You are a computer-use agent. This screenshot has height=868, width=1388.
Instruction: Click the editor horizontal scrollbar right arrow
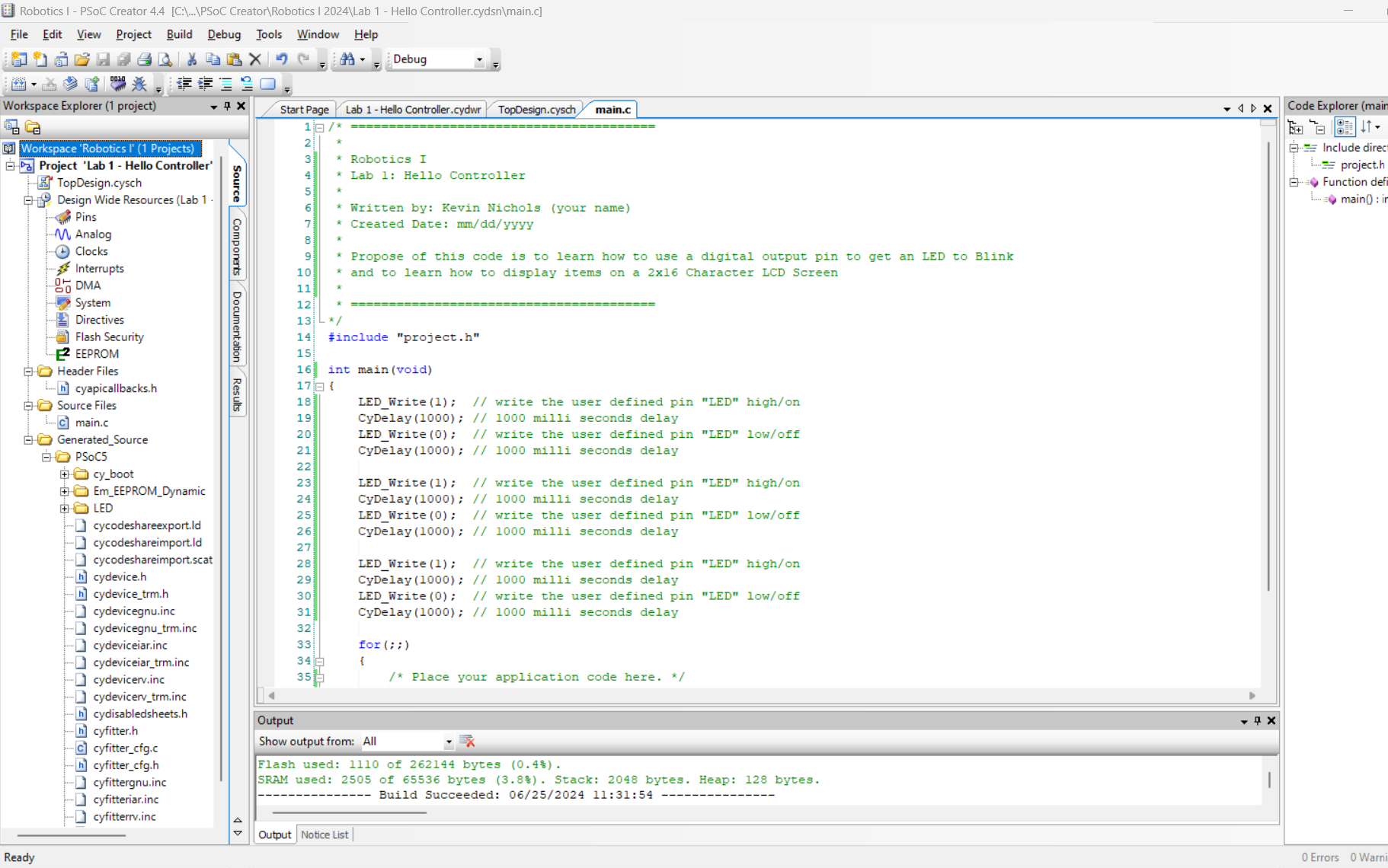coord(1252,696)
